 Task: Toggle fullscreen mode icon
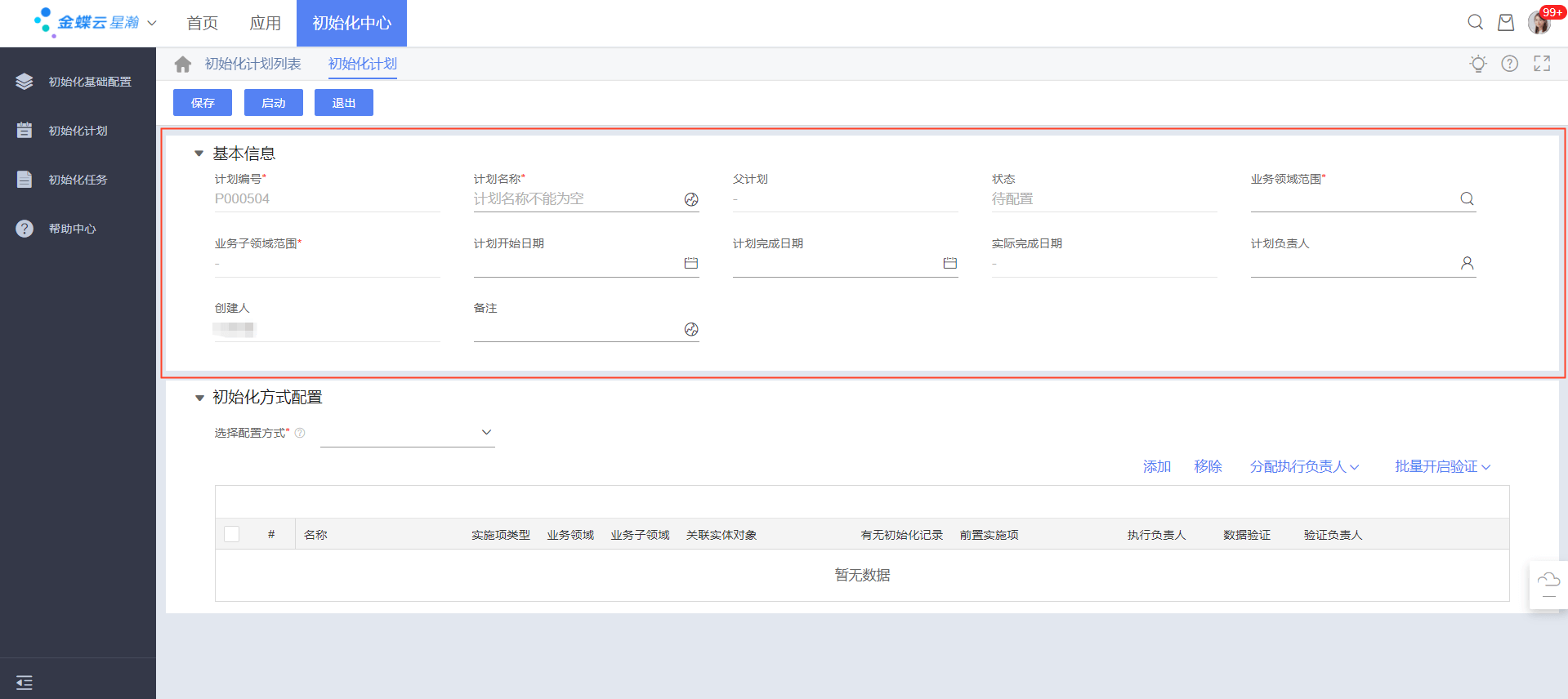1541,64
